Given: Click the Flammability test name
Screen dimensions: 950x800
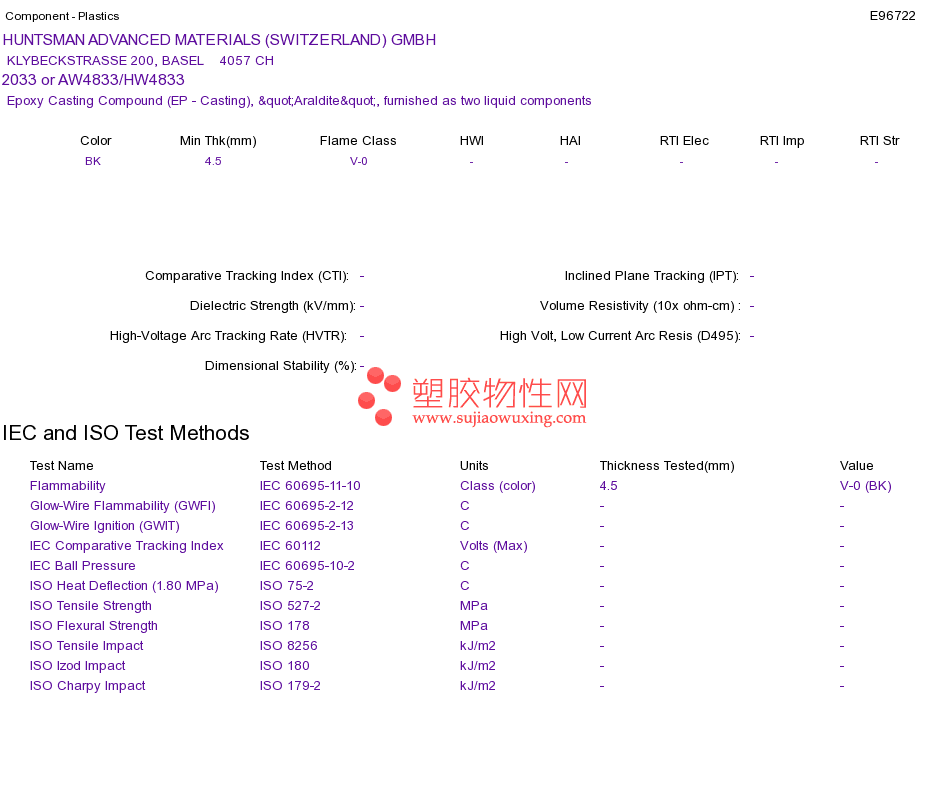Looking at the screenshot, I should [x=67, y=486].
